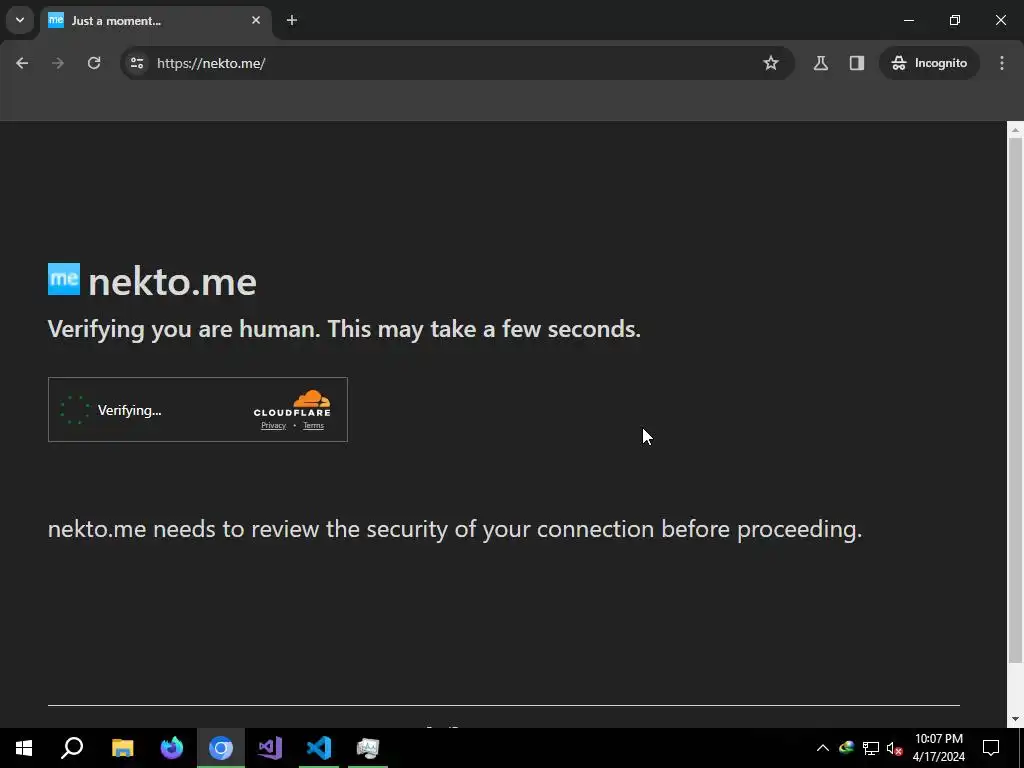Click the Cloudflare logo
Screen dimensions: 1024x768
(292, 404)
